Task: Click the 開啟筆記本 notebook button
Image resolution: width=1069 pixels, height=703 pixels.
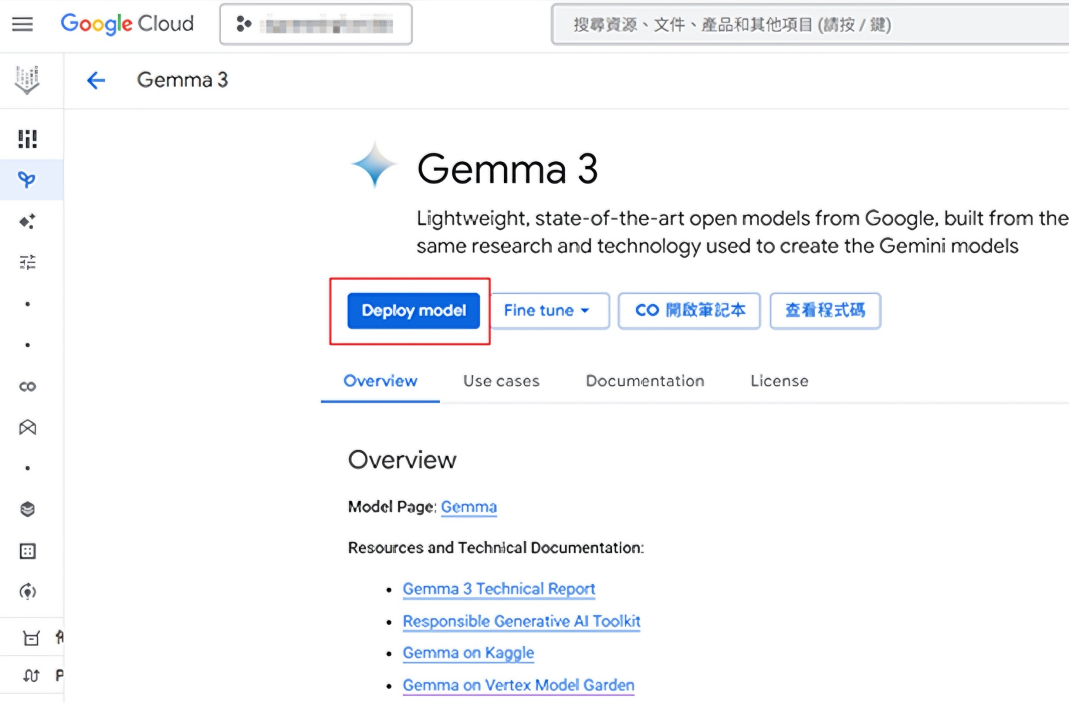Action: coord(690,311)
